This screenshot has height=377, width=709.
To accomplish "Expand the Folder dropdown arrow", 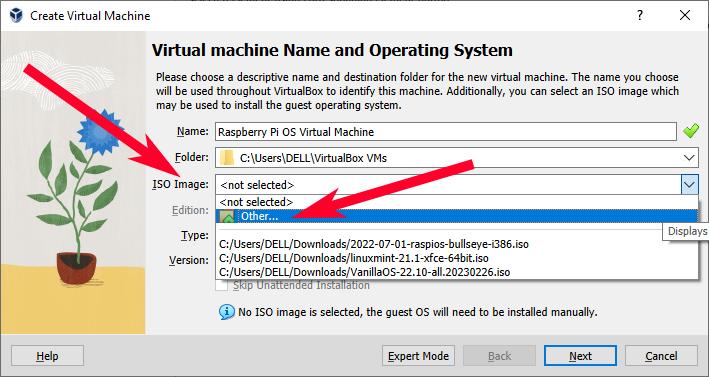I will 689,158.
